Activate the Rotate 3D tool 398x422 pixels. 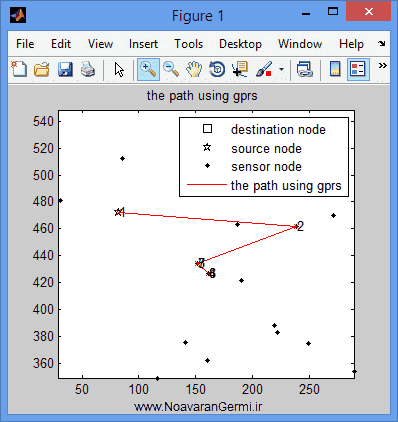pos(217,69)
